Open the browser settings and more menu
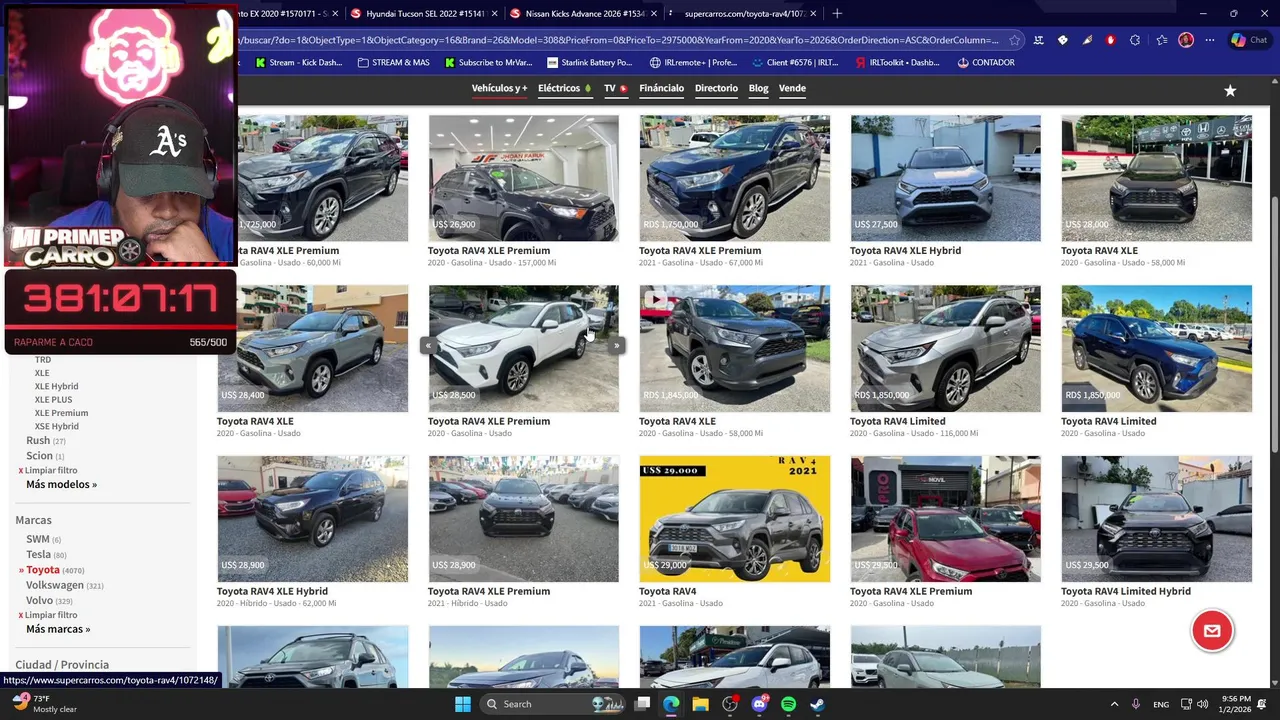Screen dimensions: 1280x720 coord(1210,40)
